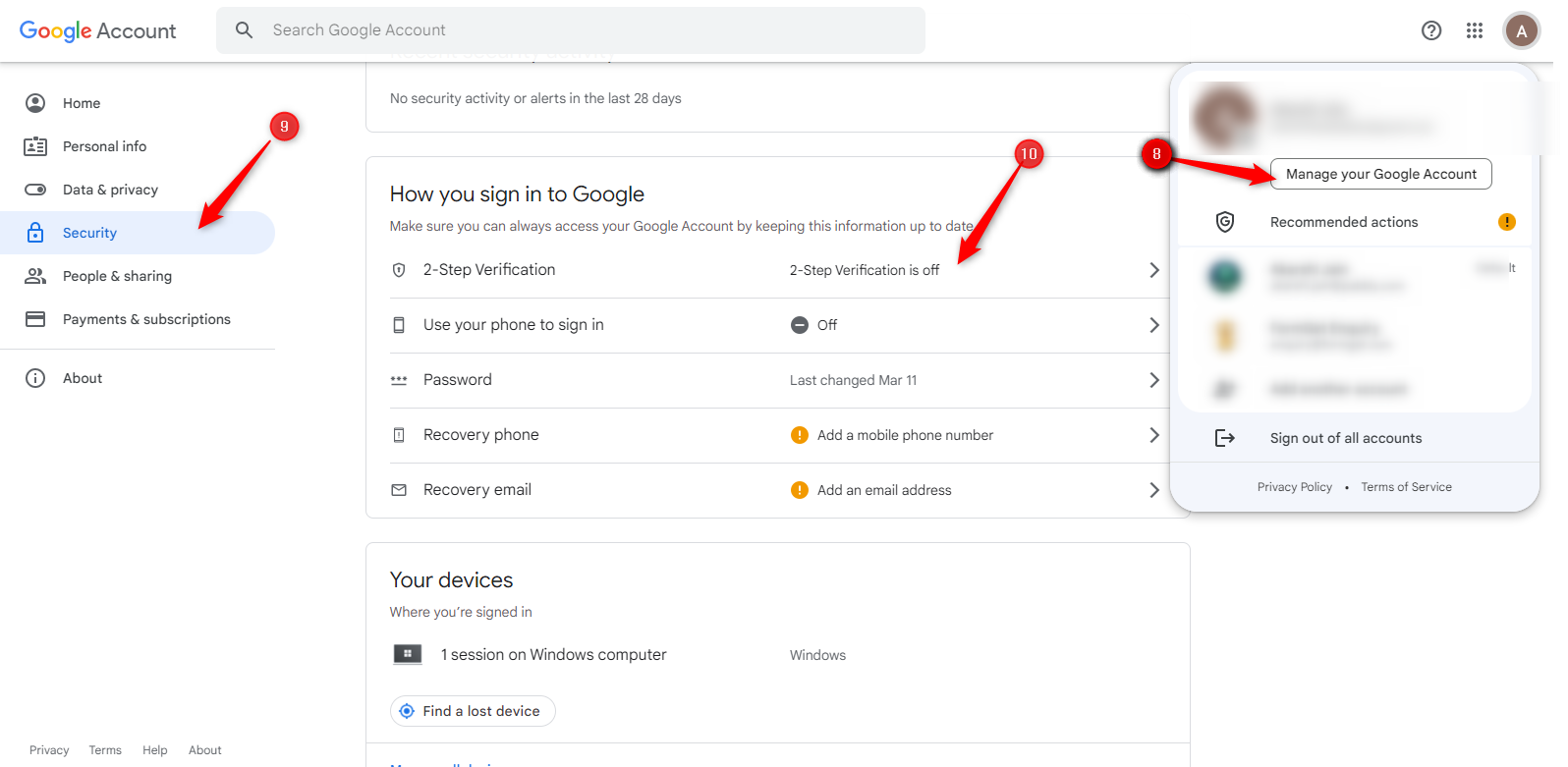This screenshot has height=767, width=1568.
Task: Open the popup Terms of Service link
Action: 1406,487
